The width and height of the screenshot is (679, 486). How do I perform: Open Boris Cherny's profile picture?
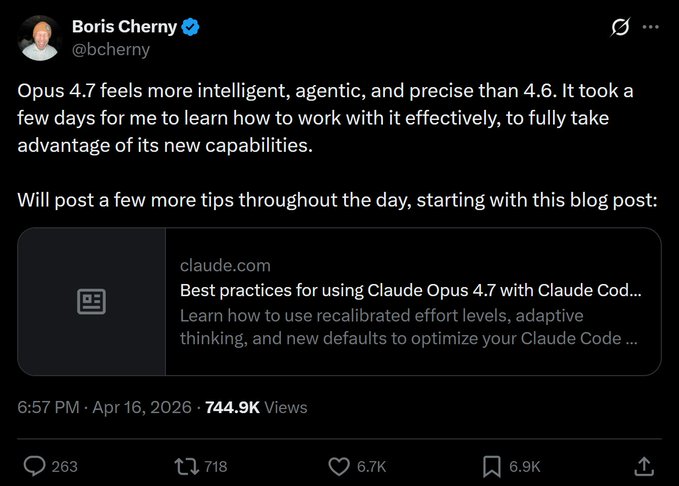[x=39, y=38]
